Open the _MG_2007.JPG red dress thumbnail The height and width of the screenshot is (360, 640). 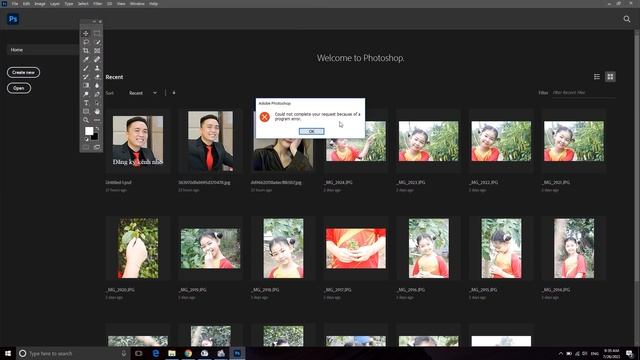point(356,248)
